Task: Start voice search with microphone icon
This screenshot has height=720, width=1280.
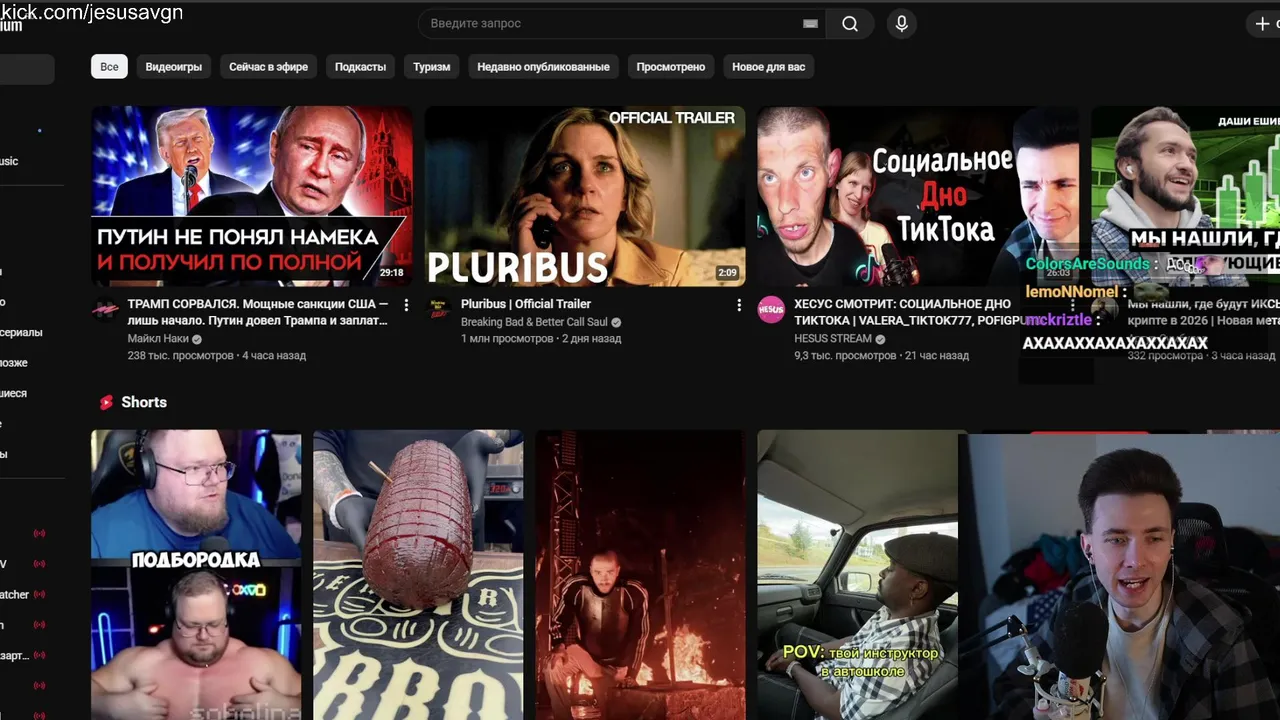Action: [x=901, y=24]
